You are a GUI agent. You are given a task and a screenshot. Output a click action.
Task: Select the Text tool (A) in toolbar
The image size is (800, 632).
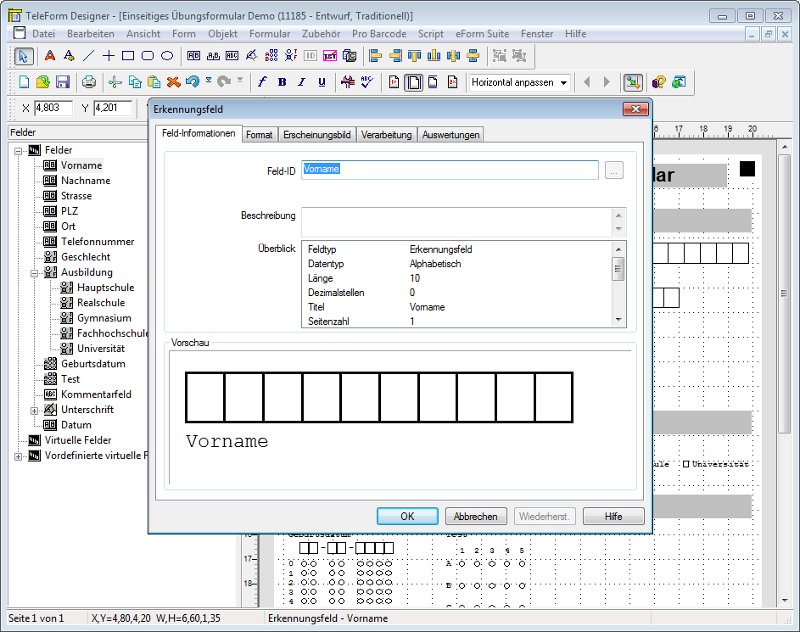[50, 56]
